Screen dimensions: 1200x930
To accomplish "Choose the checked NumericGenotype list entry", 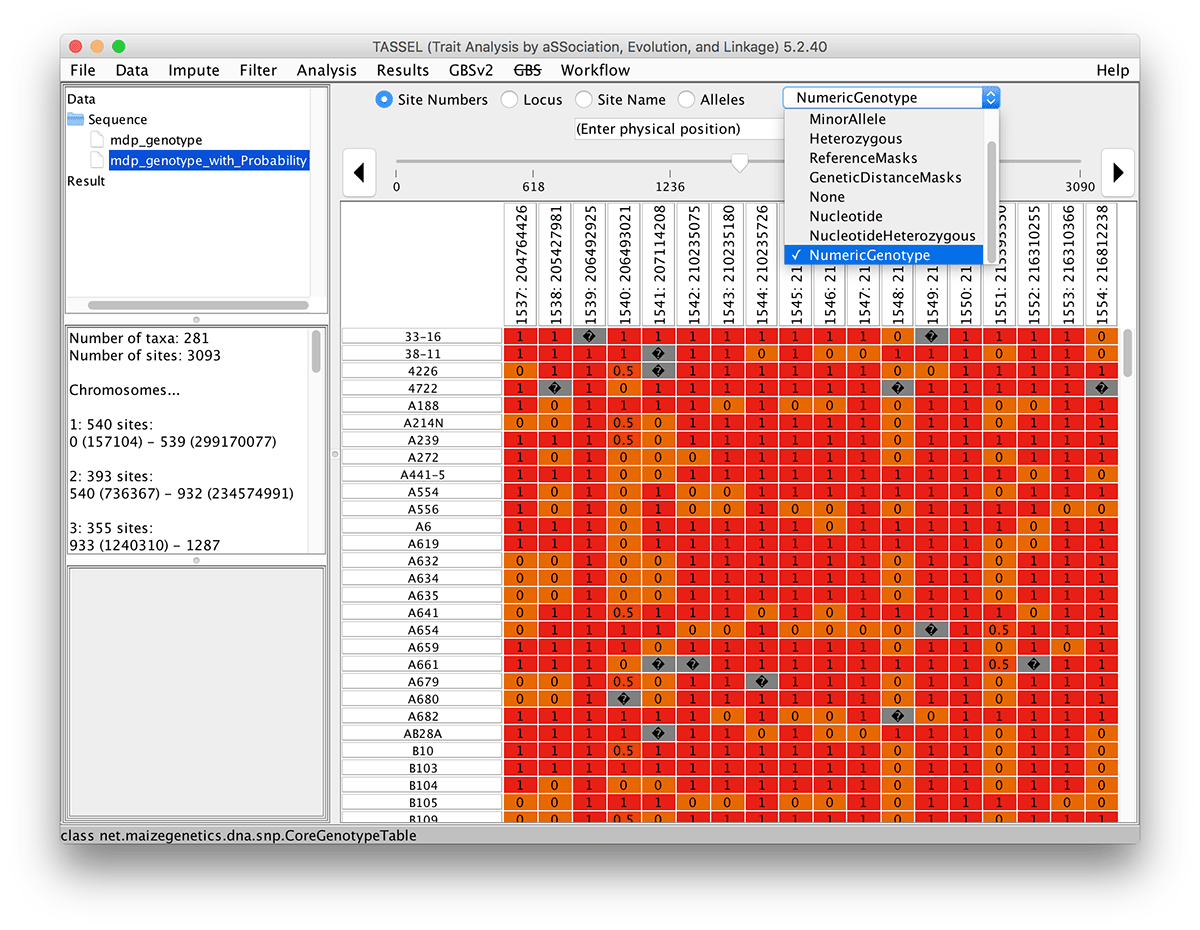I will (884, 255).
